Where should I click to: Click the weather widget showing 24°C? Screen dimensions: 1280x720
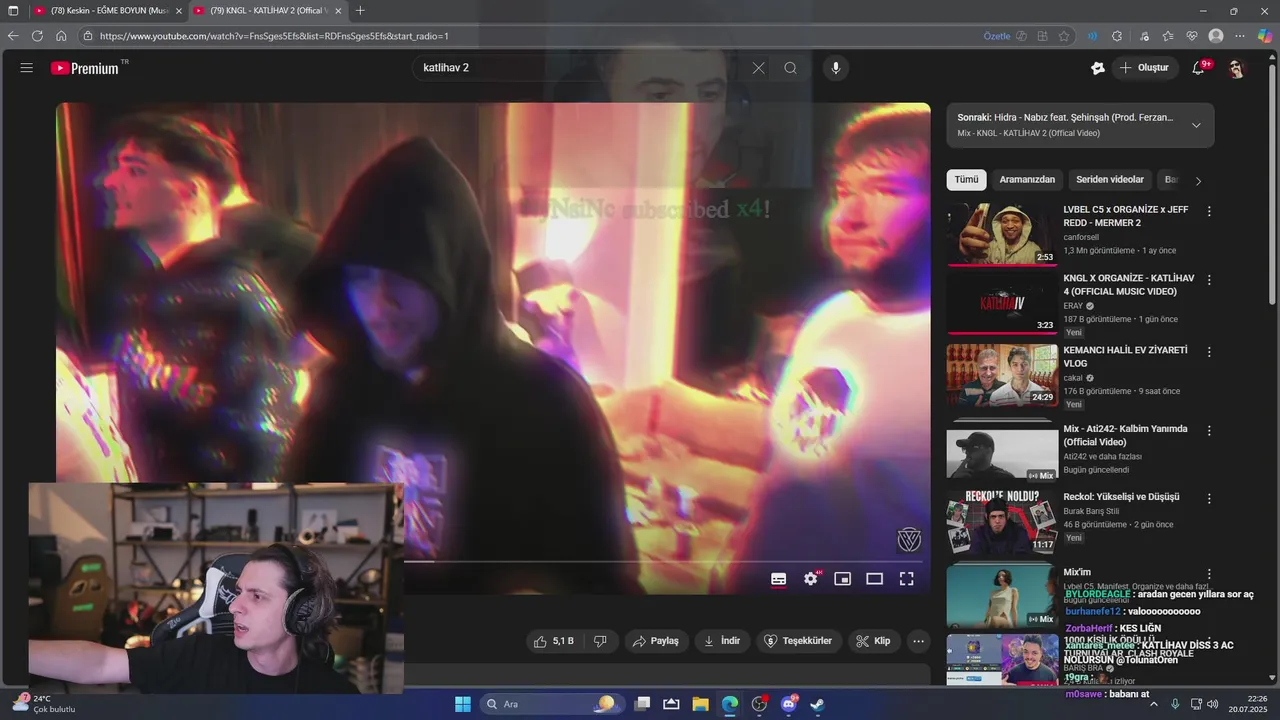[x=44, y=704]
